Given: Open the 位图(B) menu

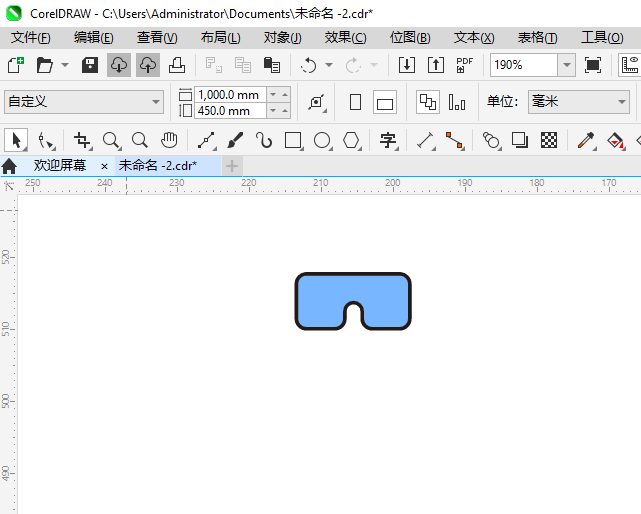Looking at the screenshot, I should [x=410, y=38].
